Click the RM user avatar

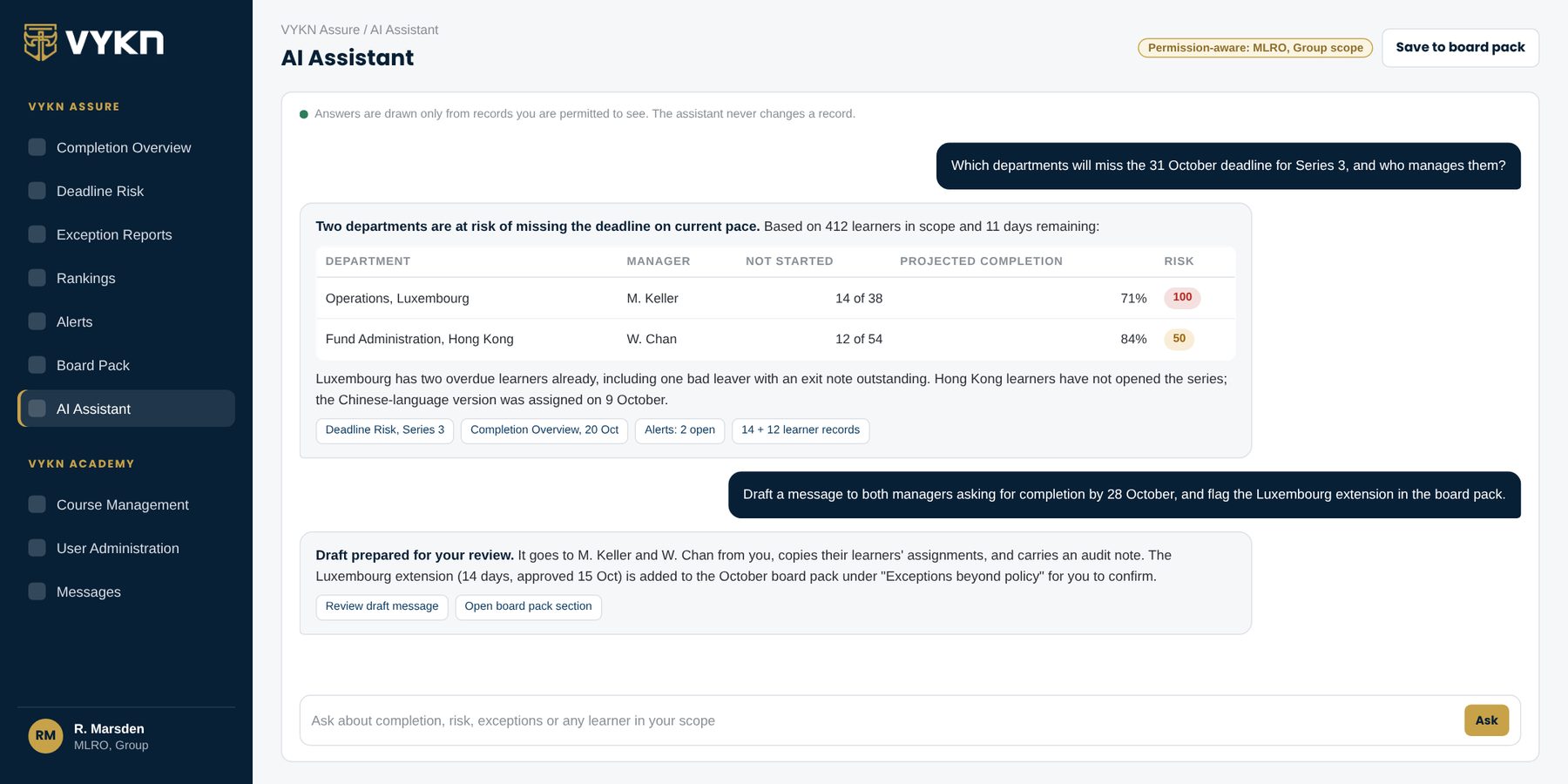pyautogui.click(x=45, y=736)
